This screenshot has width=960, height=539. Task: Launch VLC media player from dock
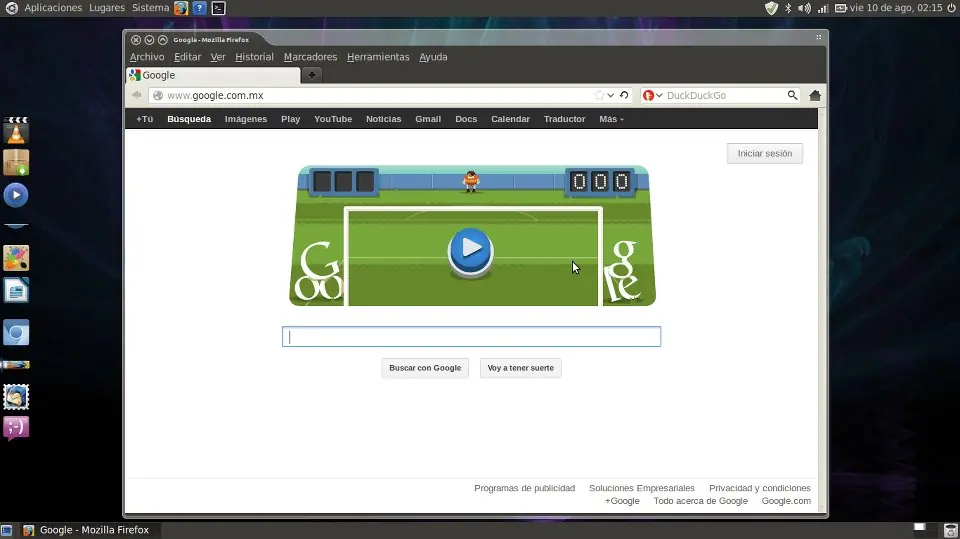pos(16,130)
